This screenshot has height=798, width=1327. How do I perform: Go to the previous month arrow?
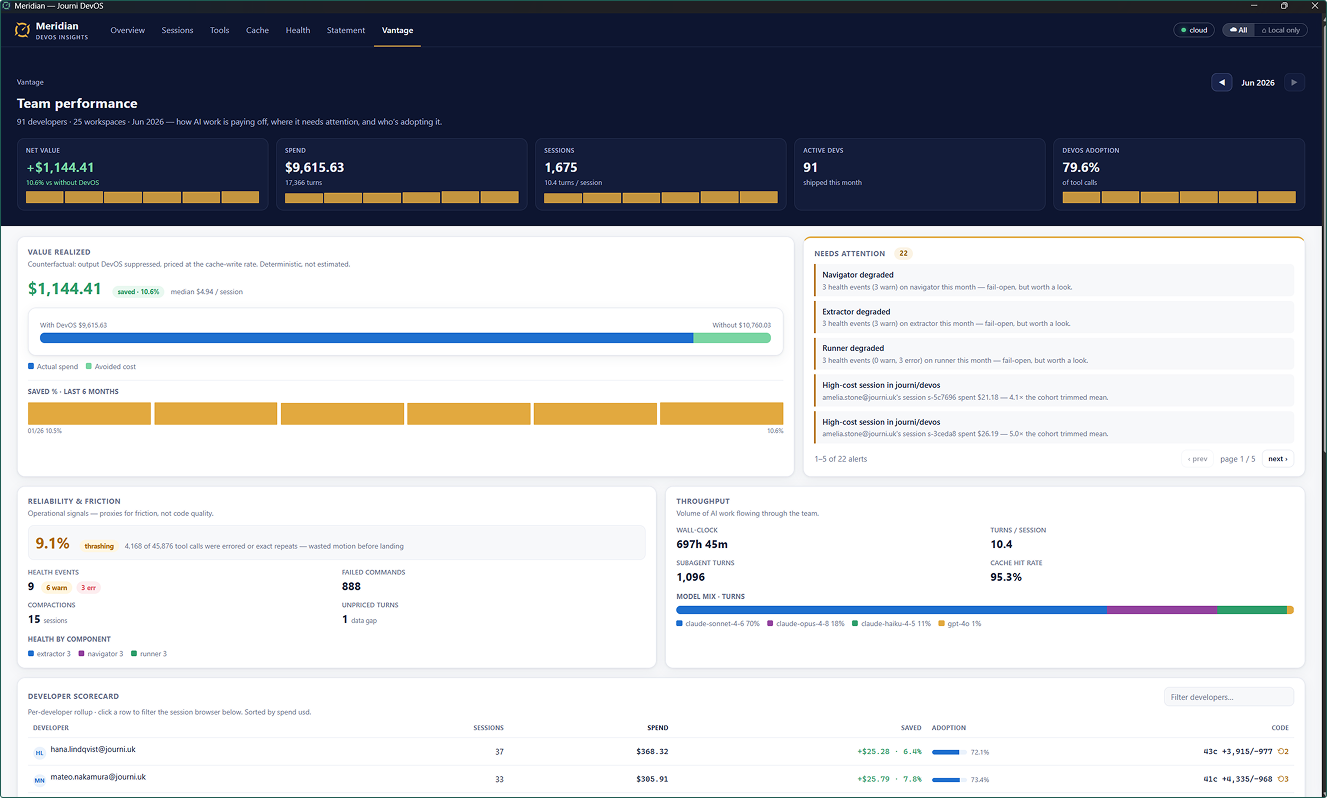coord(1221,82)
